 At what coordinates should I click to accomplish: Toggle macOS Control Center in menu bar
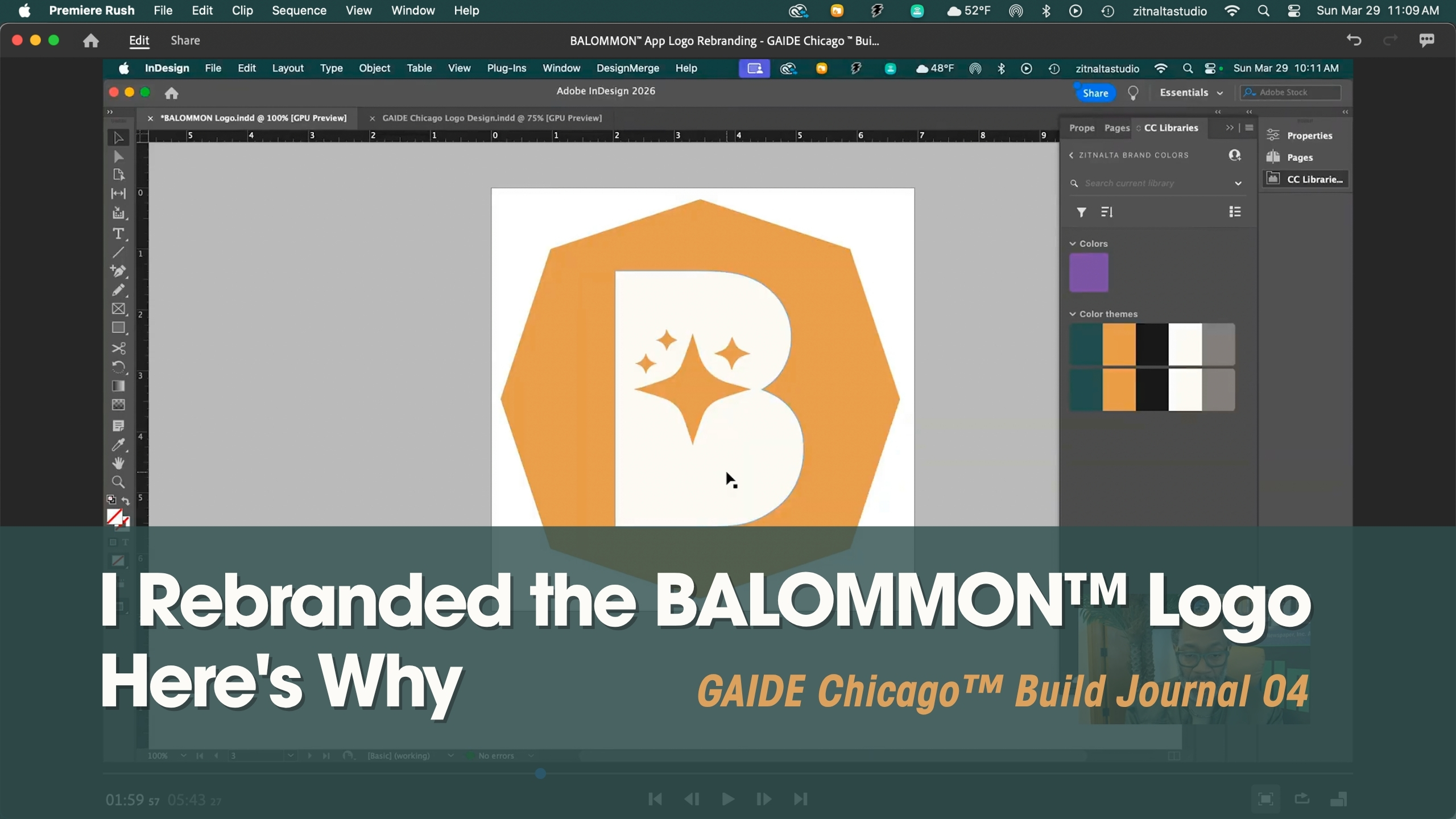[x=1294, y=11]
